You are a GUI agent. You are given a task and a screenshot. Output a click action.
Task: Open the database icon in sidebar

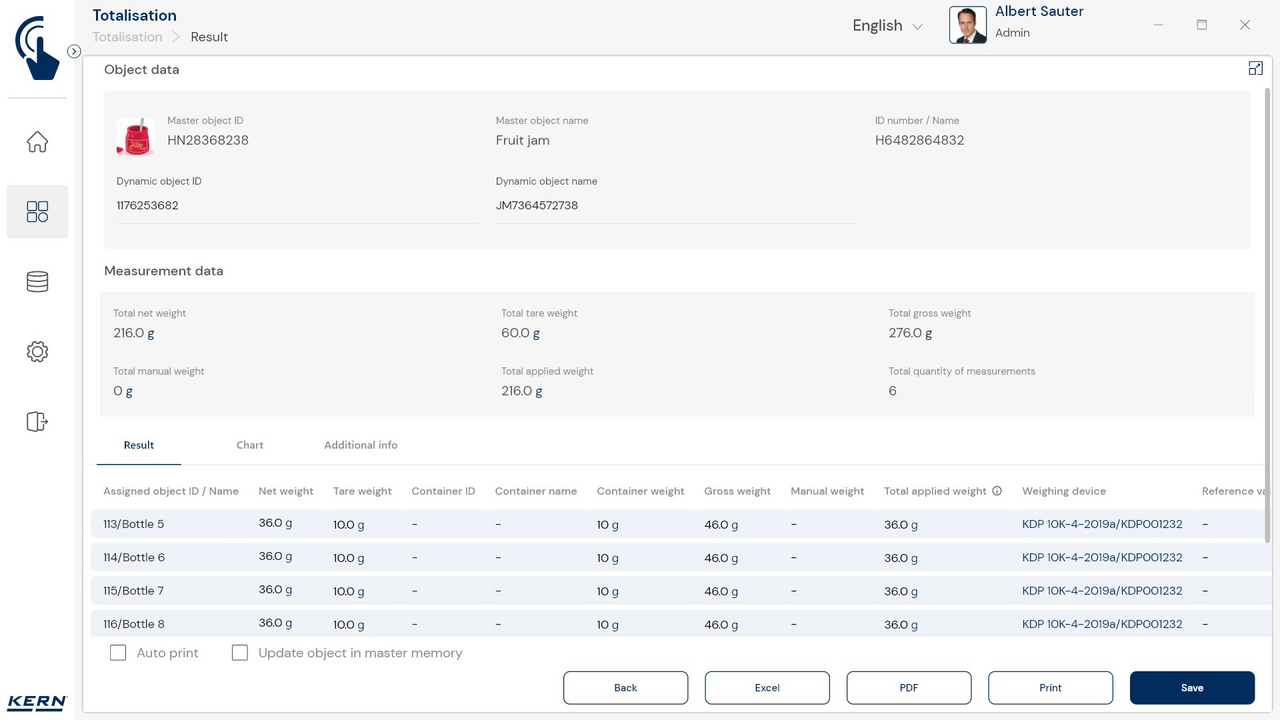(x=37, y=282)
